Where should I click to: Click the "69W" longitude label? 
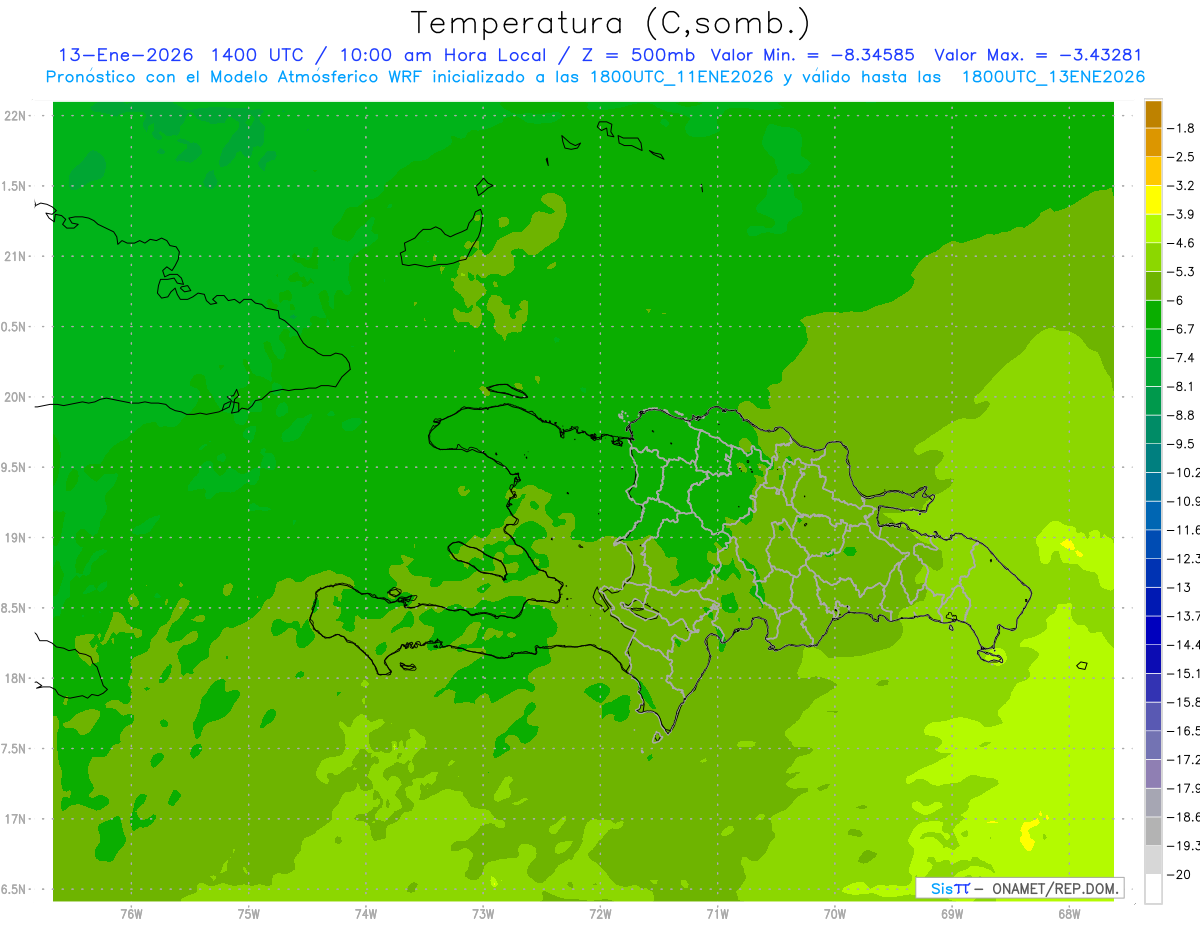tap(951, 914)
